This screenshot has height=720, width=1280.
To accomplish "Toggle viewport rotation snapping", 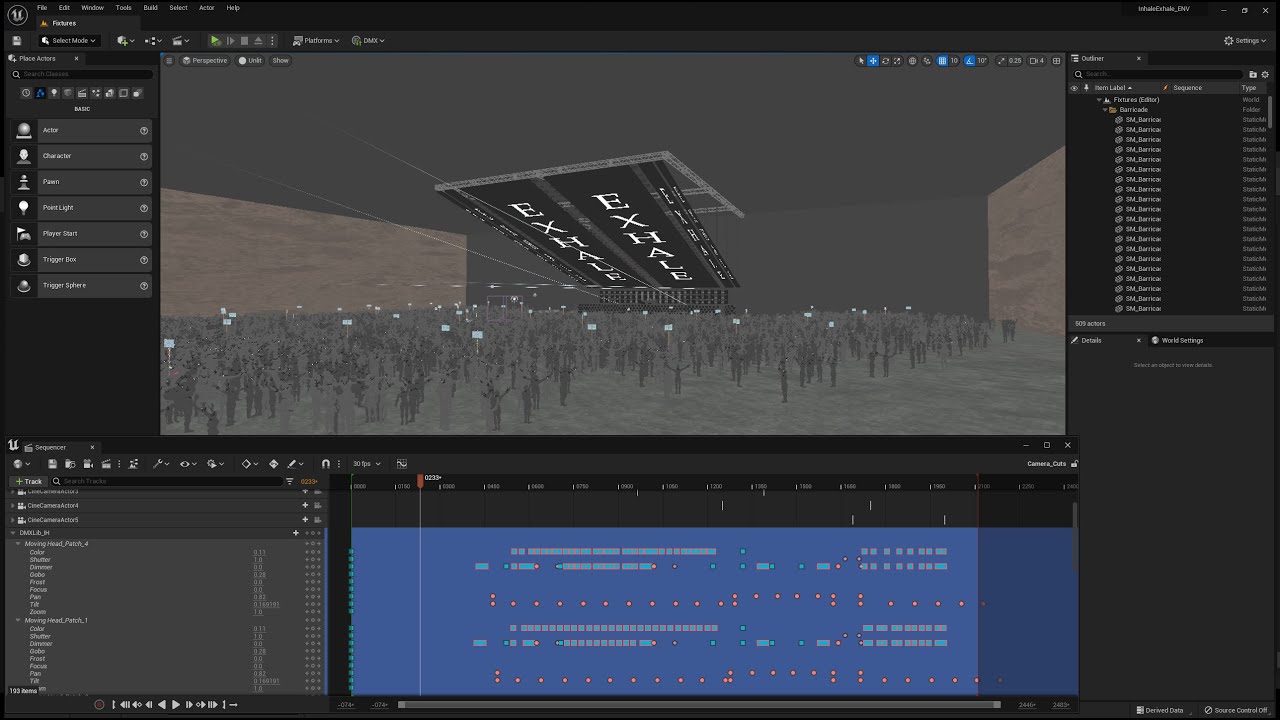I will (970, 61).
